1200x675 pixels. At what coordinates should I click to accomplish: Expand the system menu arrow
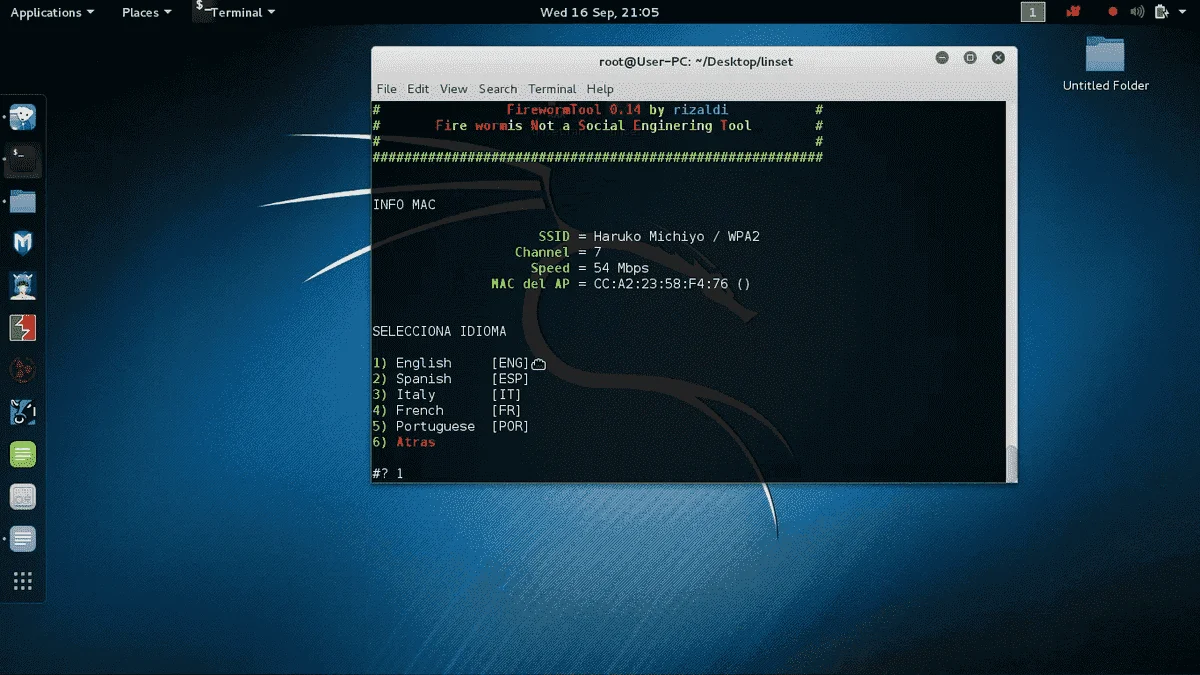pos(1182,13)
